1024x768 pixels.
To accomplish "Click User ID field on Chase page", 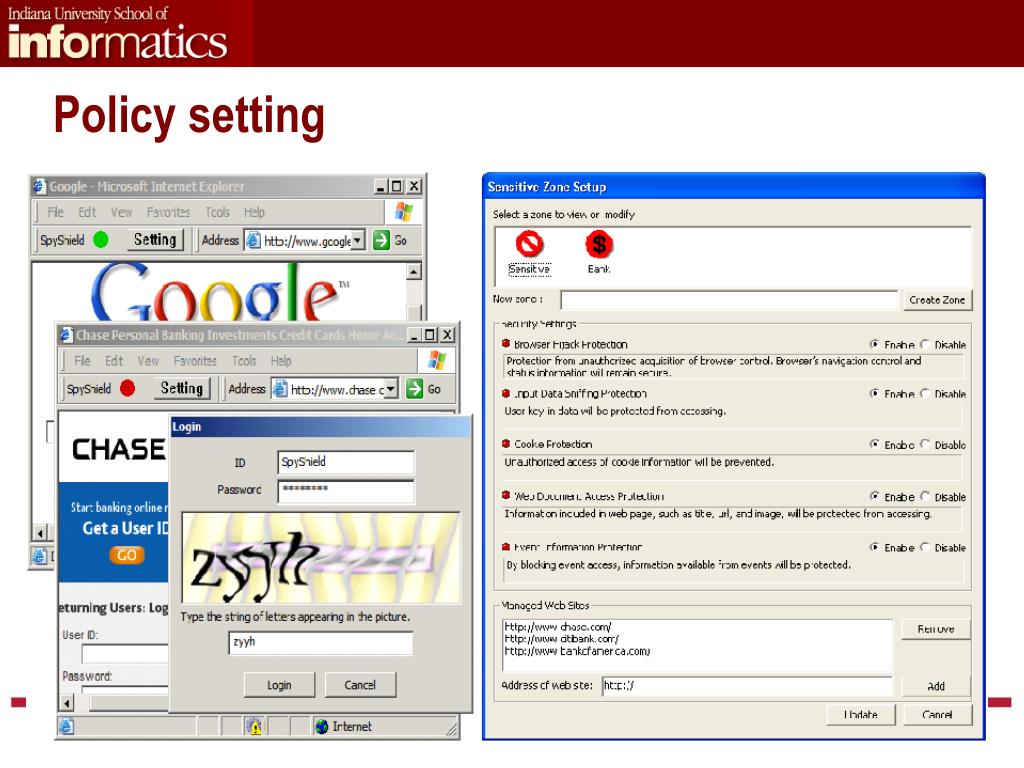I will tap(124, 653).
